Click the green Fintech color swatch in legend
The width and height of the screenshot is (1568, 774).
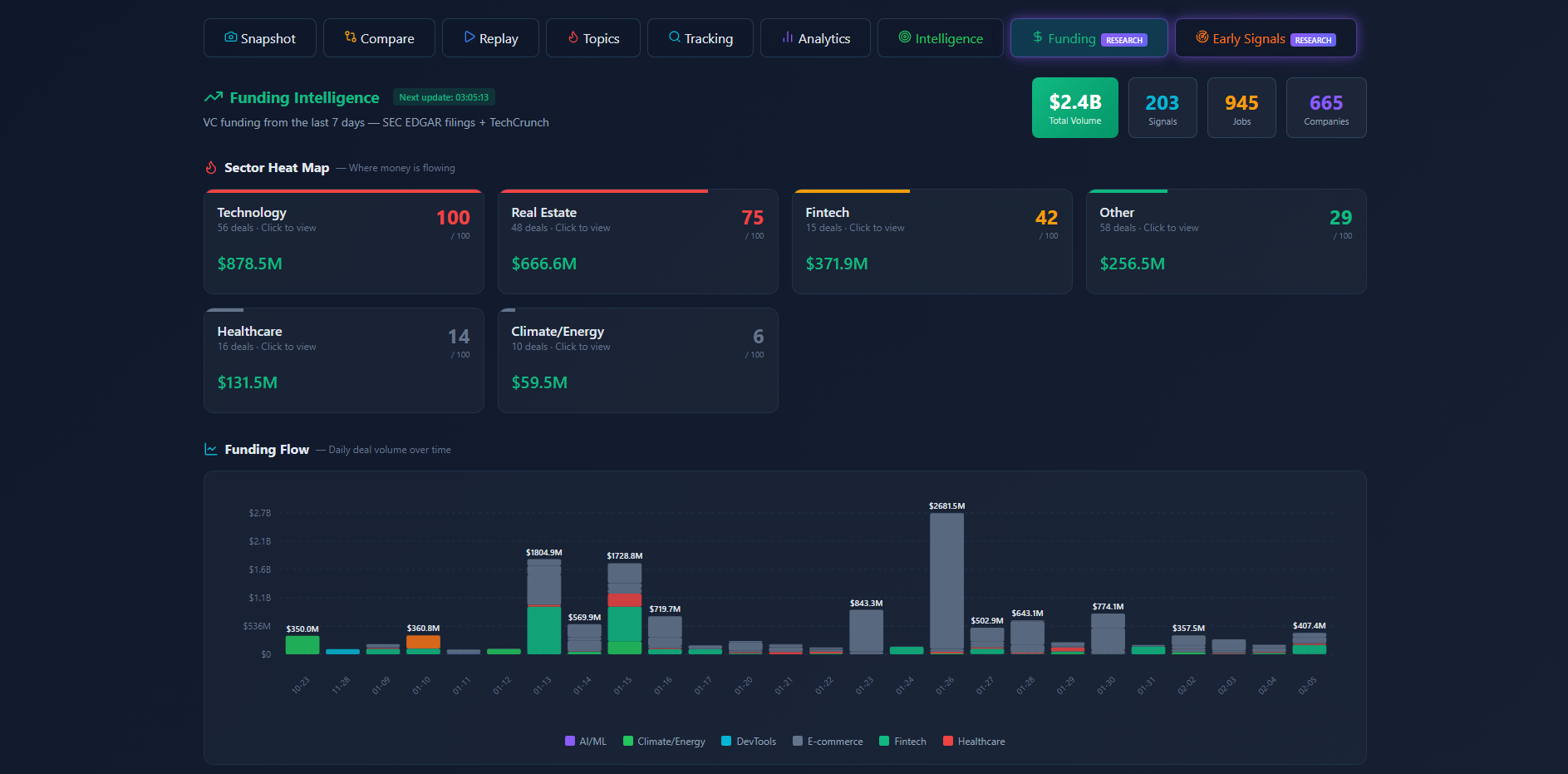(882, 741)
